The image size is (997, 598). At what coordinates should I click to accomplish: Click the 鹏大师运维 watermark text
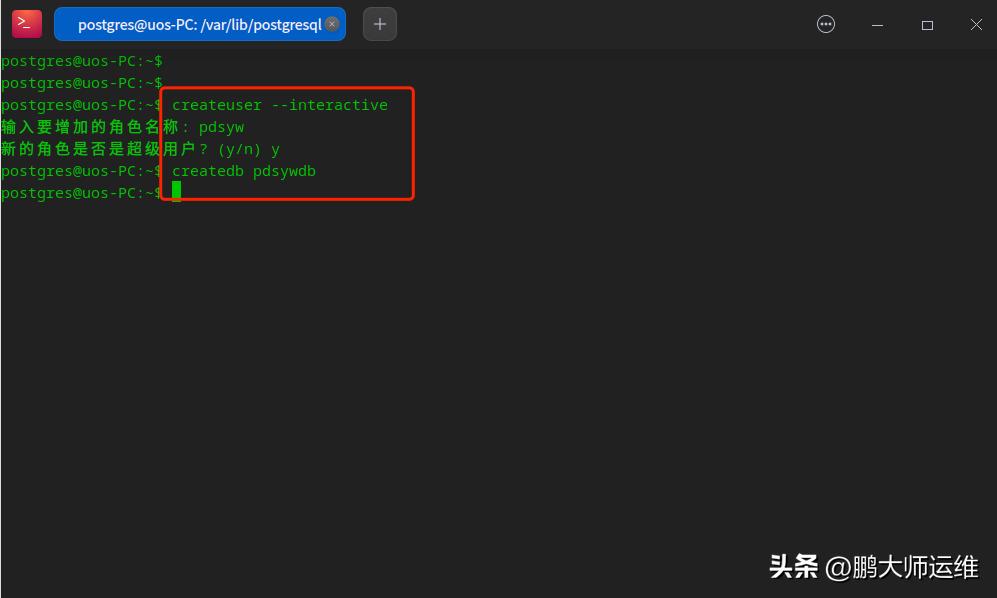click(915, 565)
